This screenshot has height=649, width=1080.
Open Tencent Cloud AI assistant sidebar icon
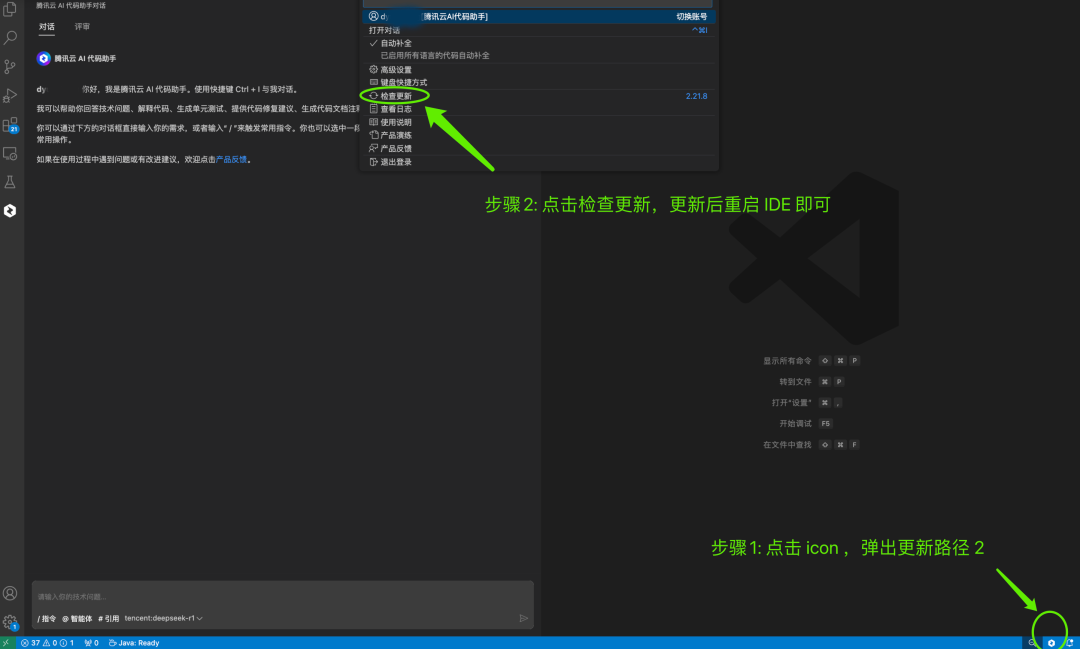pyautogui.click(x=10, y=211)
